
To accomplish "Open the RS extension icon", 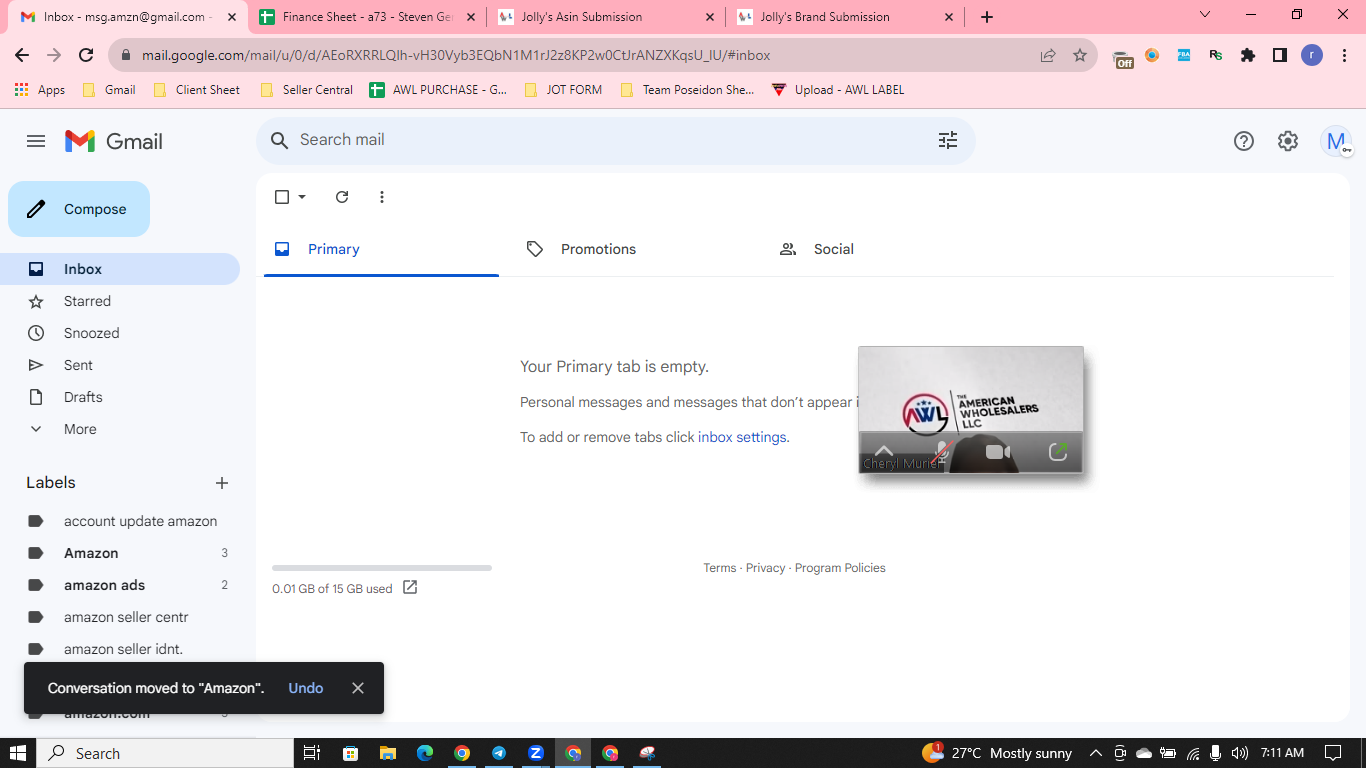I will click(x=1216, y=56).
